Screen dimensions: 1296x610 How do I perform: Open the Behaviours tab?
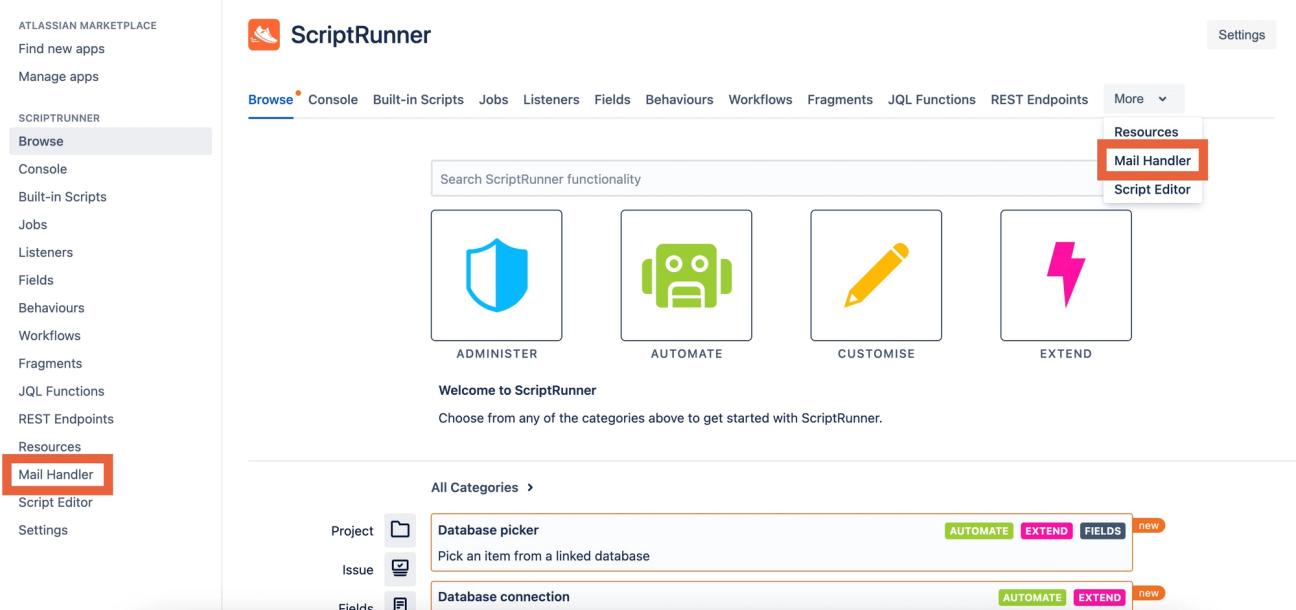[679, 99]
